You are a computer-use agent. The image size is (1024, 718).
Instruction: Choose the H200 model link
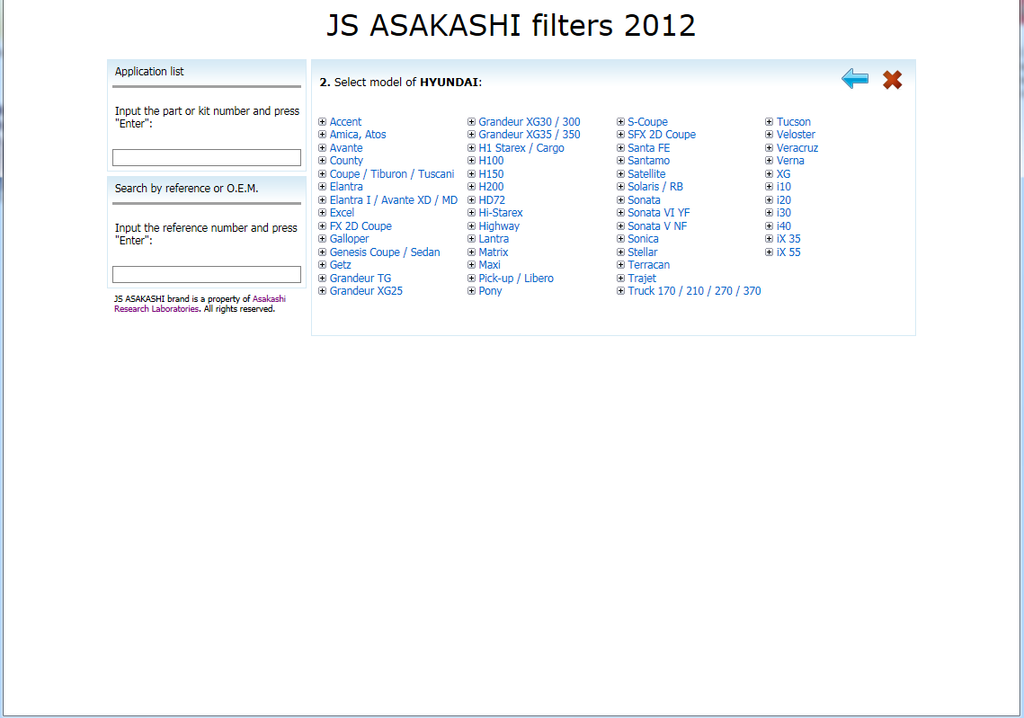[491, 187]
